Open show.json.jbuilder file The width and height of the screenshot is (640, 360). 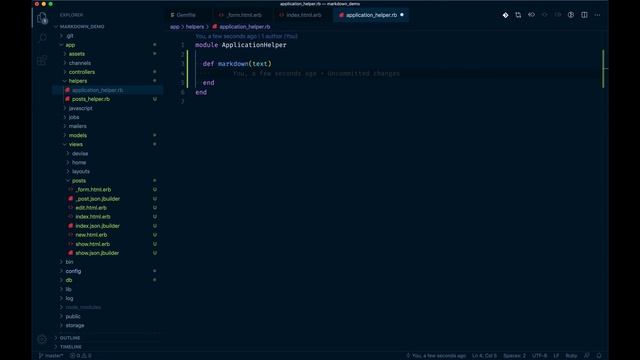(x=97, y=253)
